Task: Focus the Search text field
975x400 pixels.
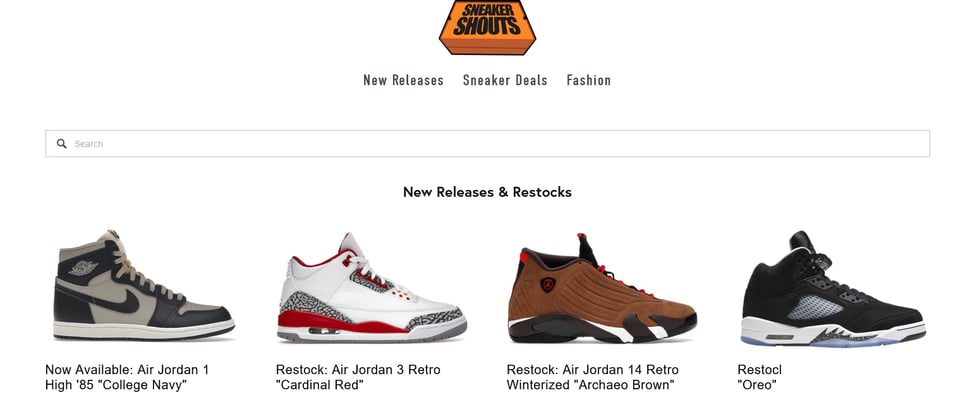Action: pyautogui.click(x=488, y=144)
